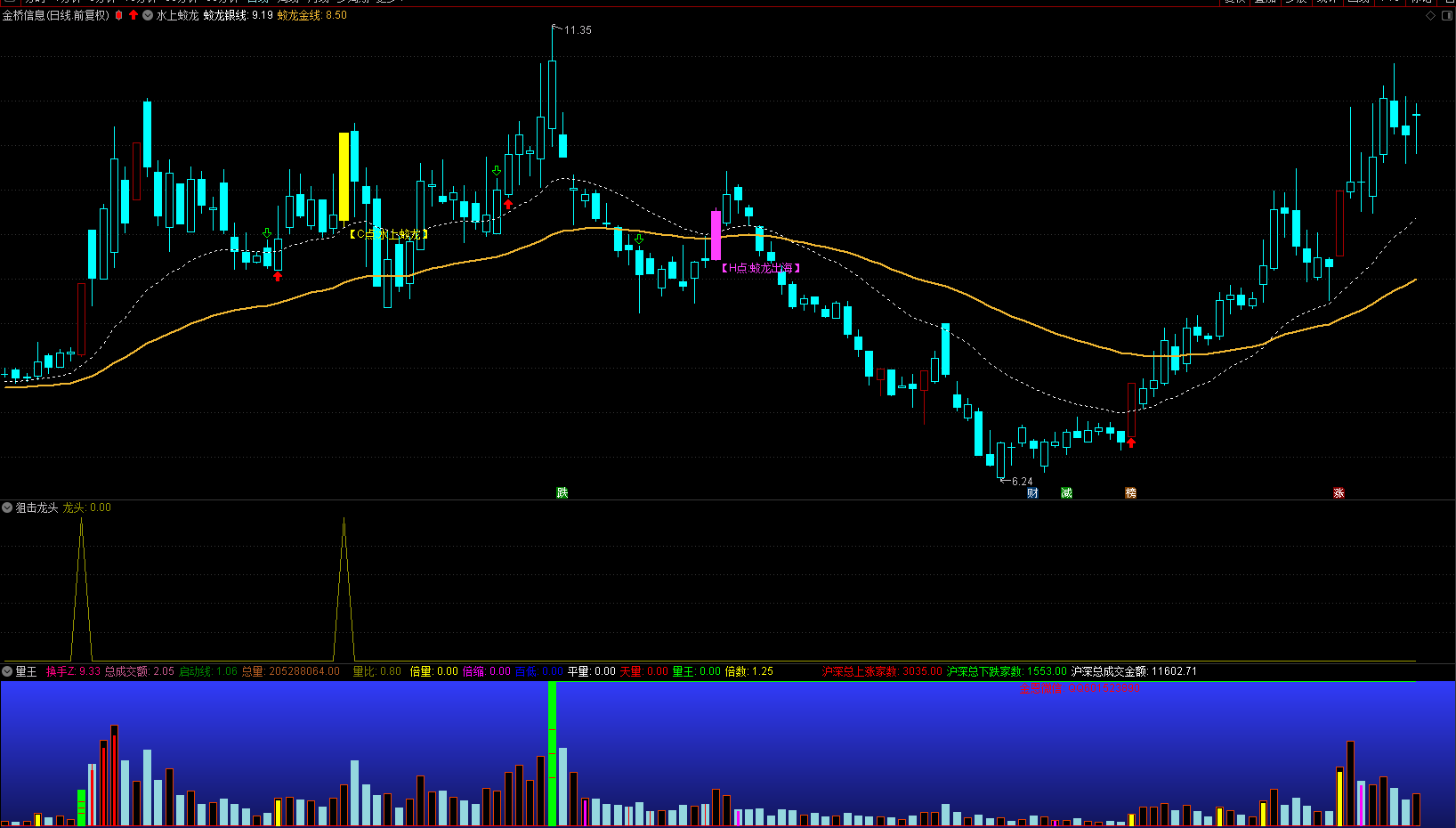Click the 启动线: 1.06 value

[x=208, y=671]
